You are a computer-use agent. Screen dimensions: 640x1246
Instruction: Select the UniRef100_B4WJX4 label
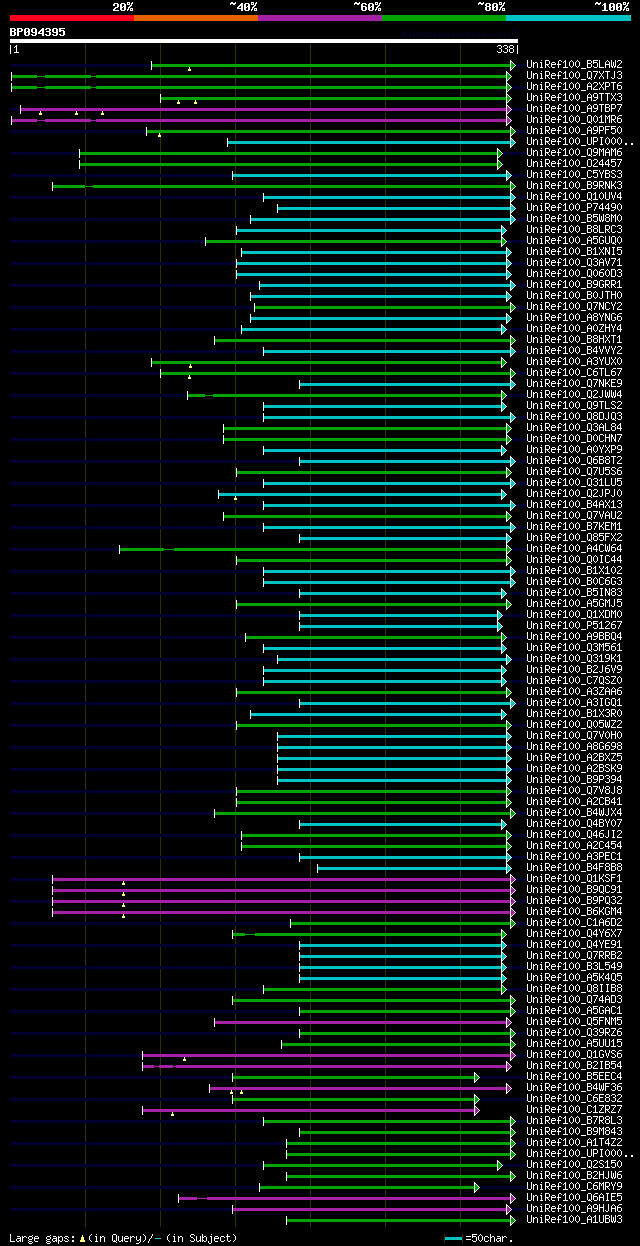point(574,813)
